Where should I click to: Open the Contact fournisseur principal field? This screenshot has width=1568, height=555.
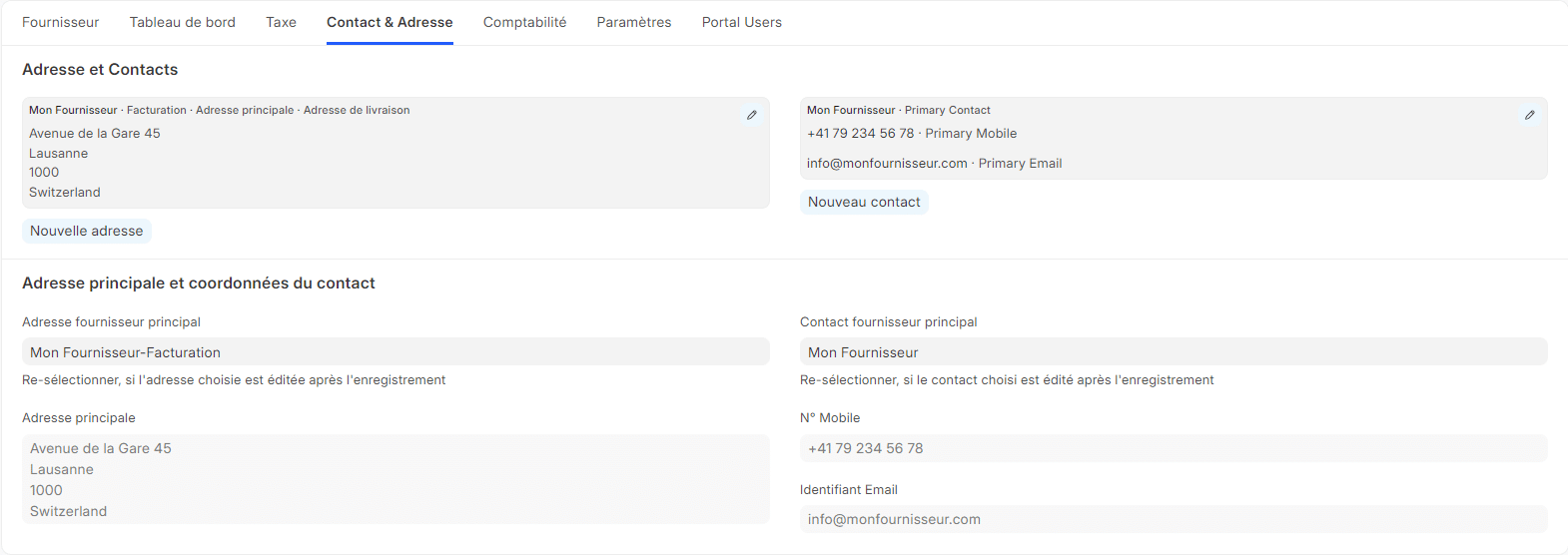pos(1174,351)
